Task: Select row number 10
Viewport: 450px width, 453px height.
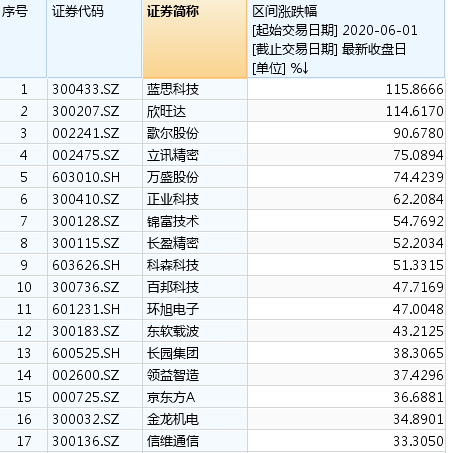Action: (x=24, y=287)
